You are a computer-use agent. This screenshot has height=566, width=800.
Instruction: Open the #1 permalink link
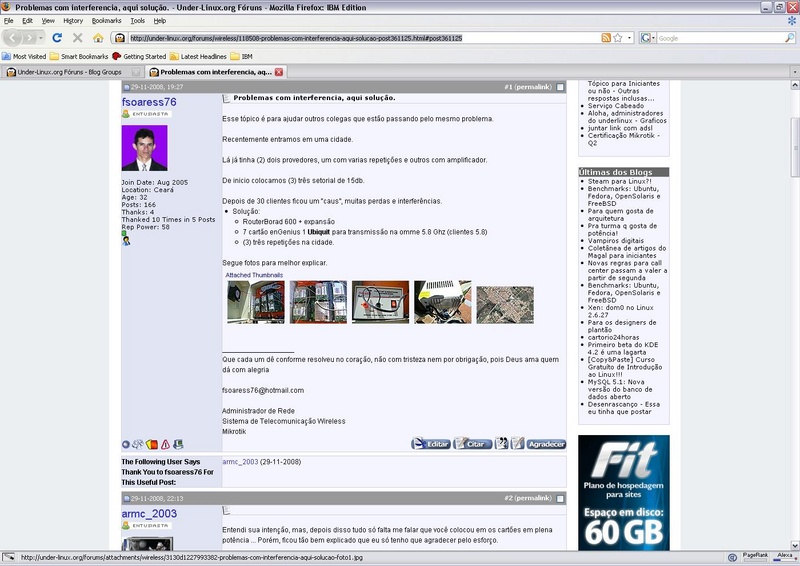pyautogui.click(x=528, y=87)
